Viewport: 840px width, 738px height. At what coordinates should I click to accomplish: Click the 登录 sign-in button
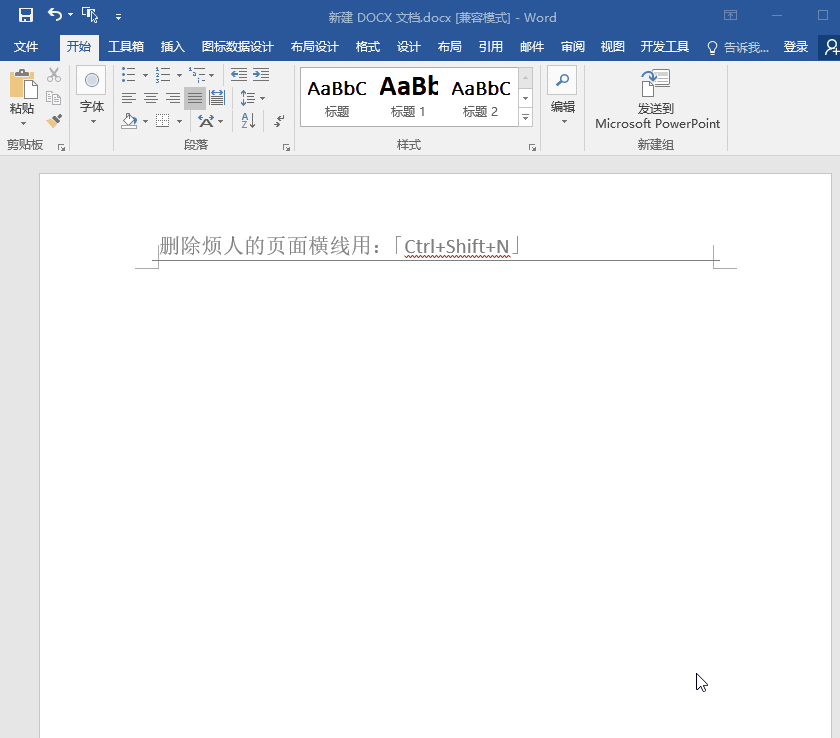[x=795, y=47]
